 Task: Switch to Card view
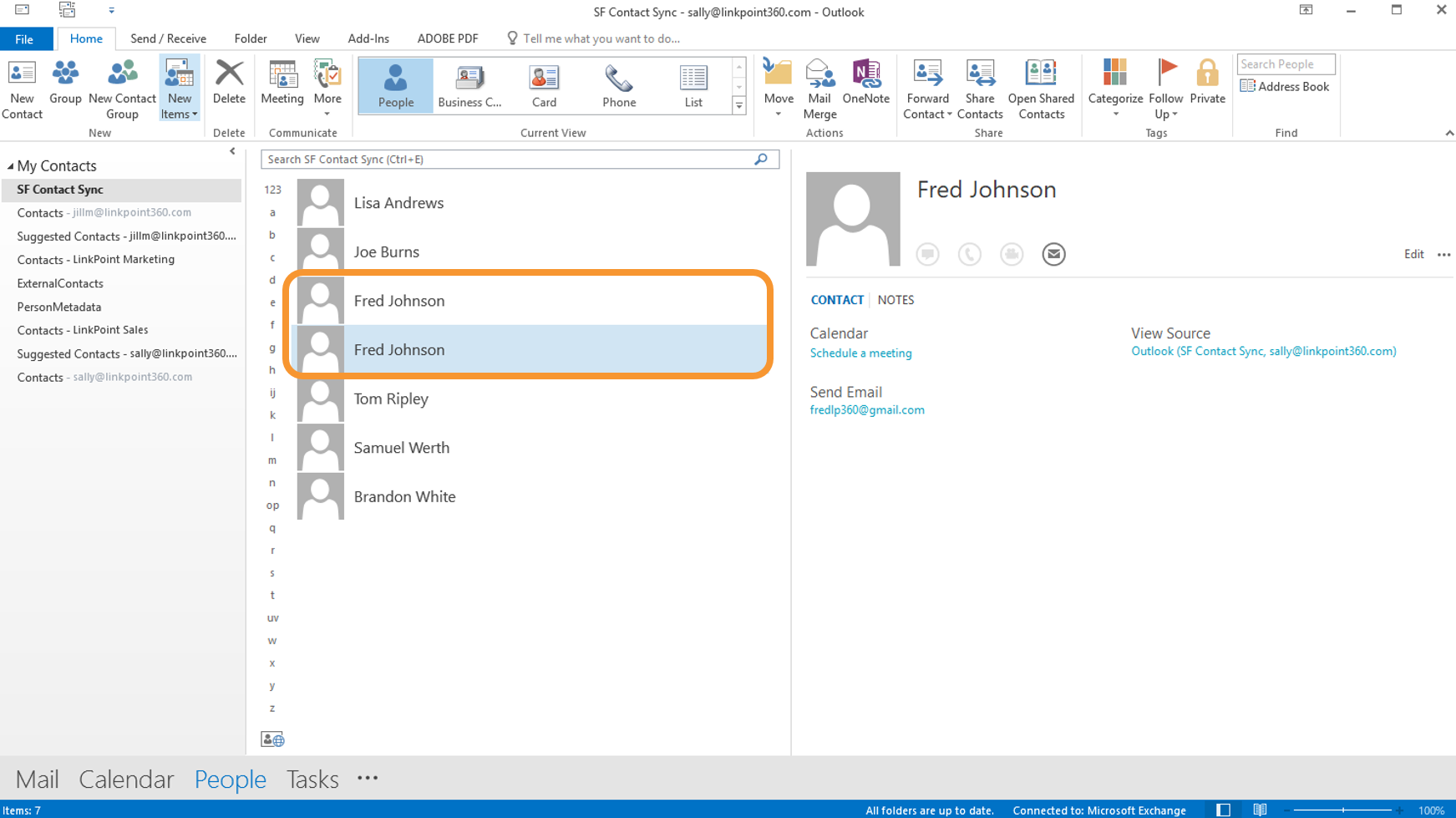pyautogui.click(x=544, y=86)
